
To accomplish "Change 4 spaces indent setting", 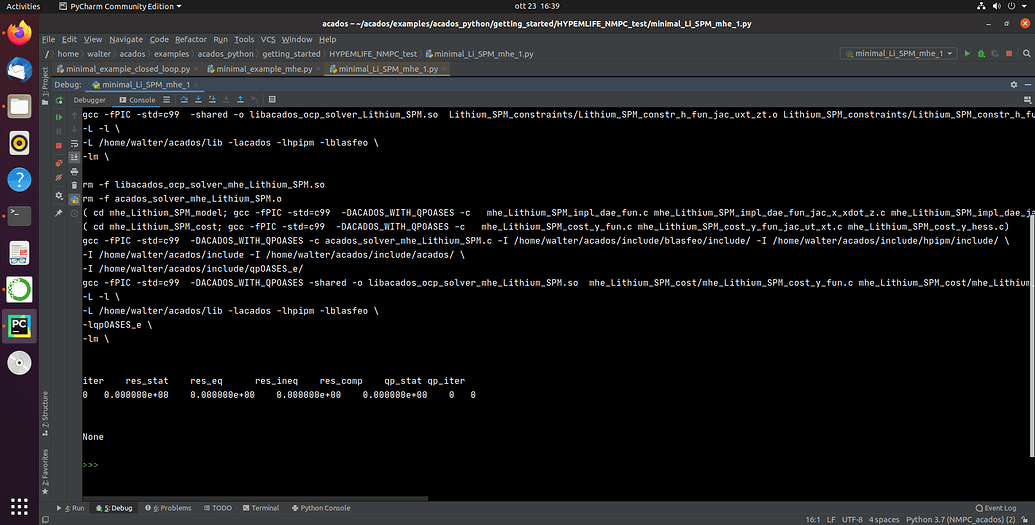I will click(x=884, y=520).
